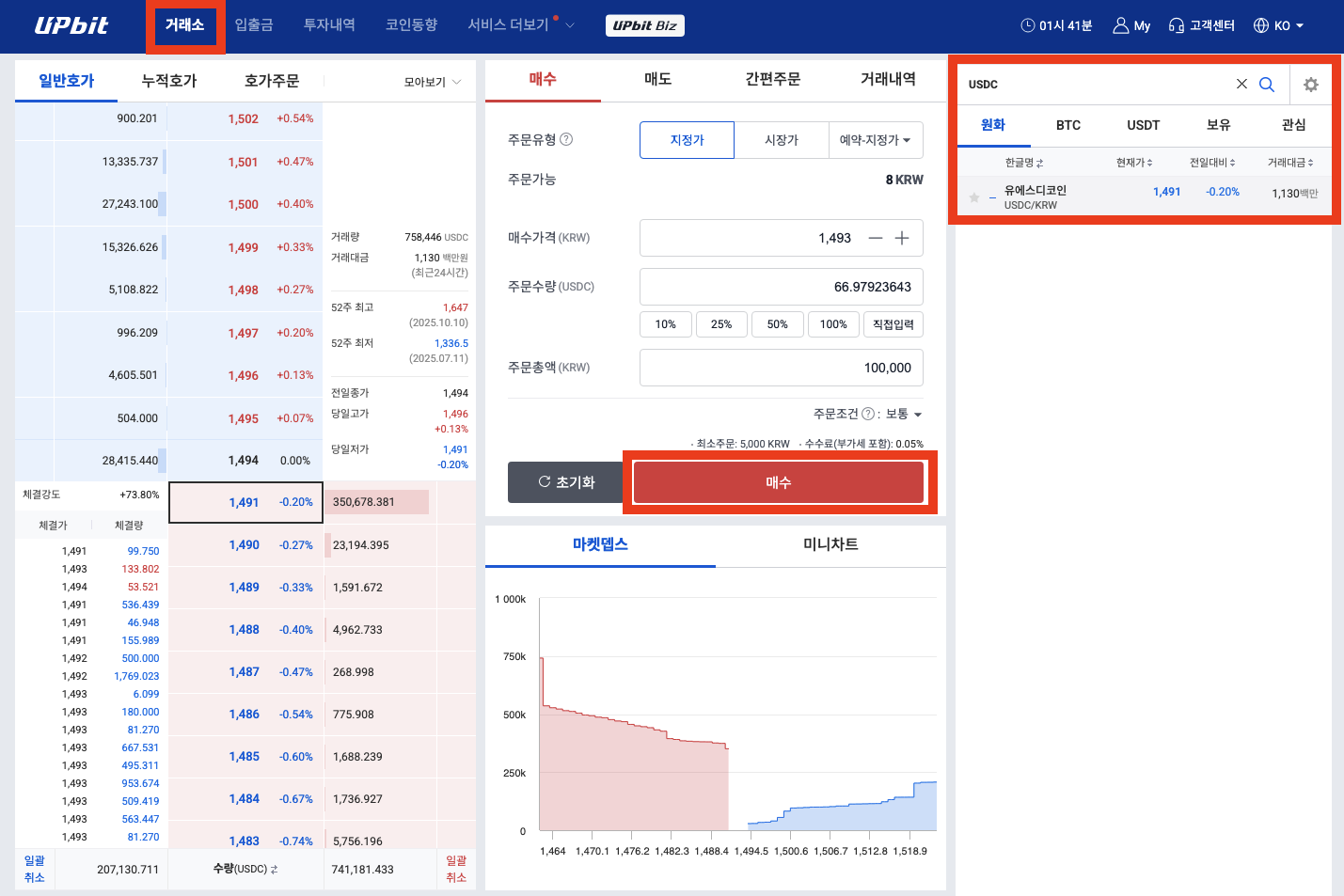Click 직접입력 button
Image resolution: width=1344 pixels, height=896 pixels.
point(893,324)
